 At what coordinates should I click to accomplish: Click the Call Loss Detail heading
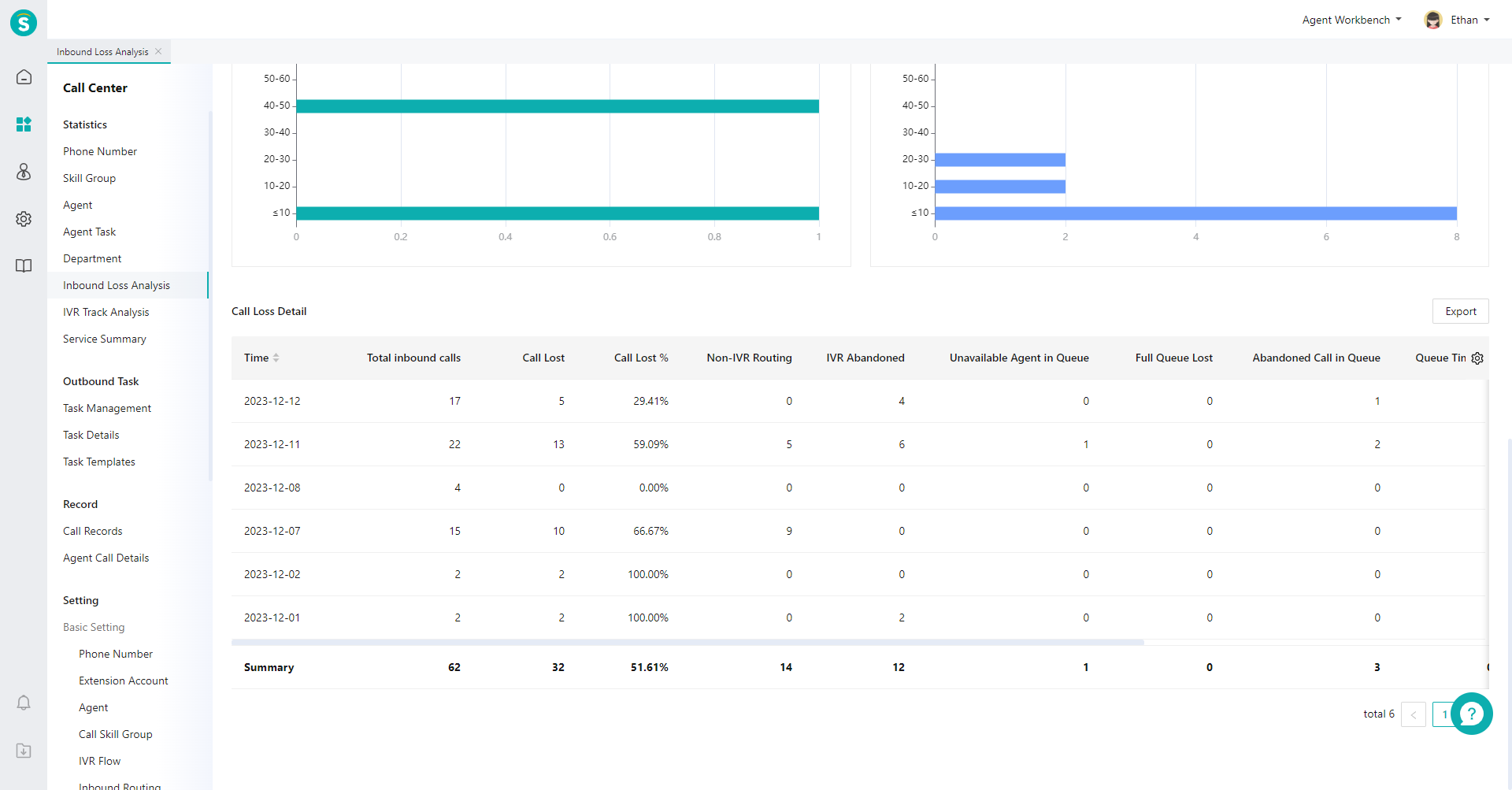(269, 311)
